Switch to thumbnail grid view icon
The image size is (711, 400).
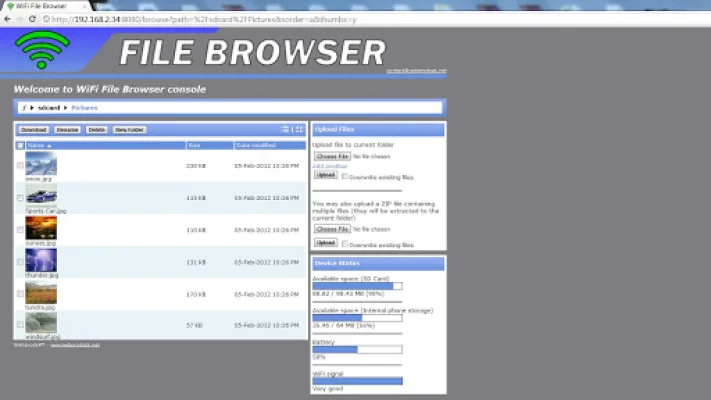point(299,129)
